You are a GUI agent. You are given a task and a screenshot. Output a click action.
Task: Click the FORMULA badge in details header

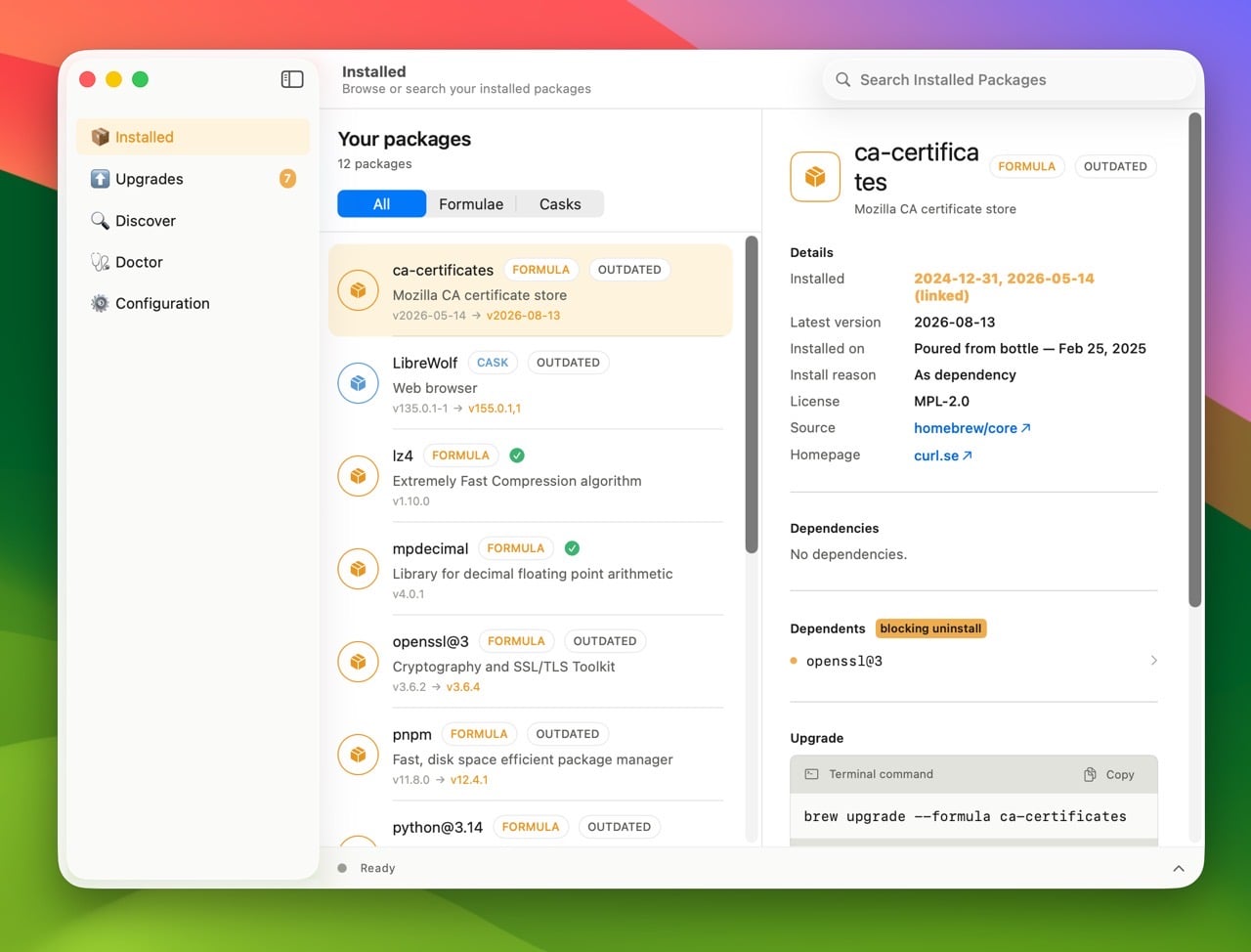1026,166
